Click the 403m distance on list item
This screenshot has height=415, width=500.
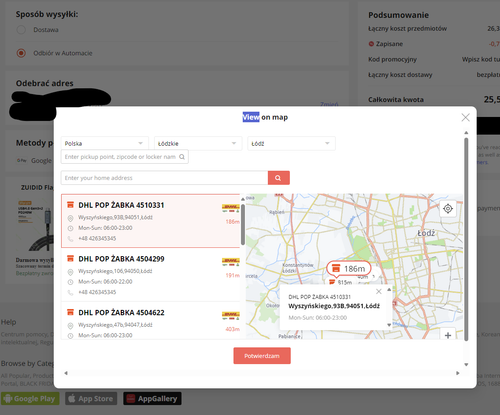[232, 329]
